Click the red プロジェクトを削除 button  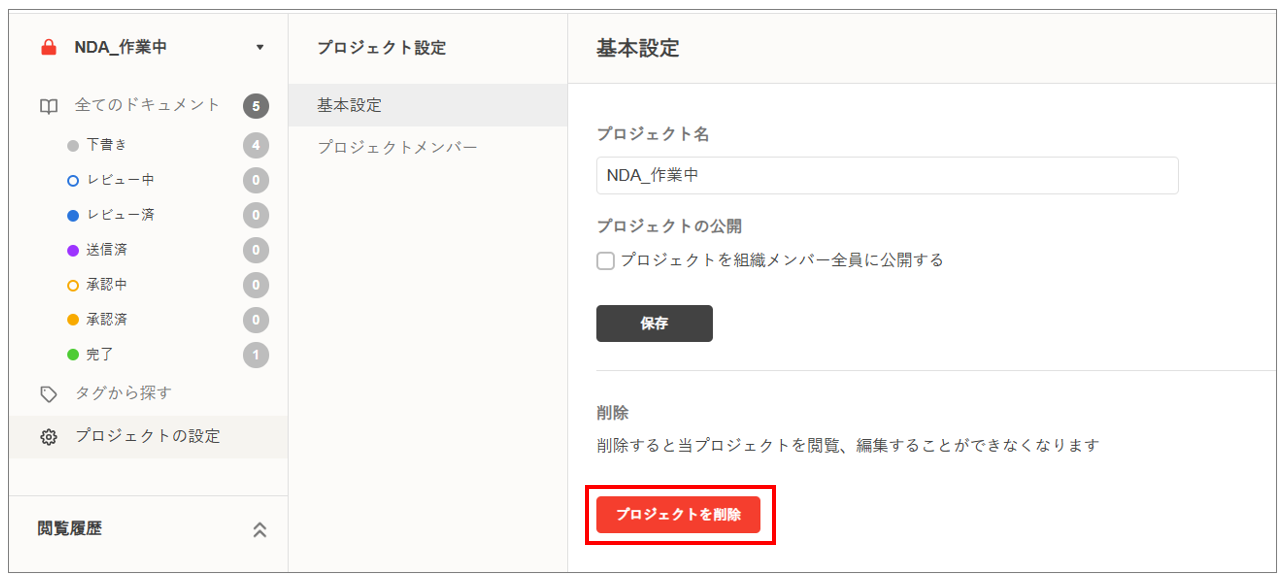pos(678,514)
